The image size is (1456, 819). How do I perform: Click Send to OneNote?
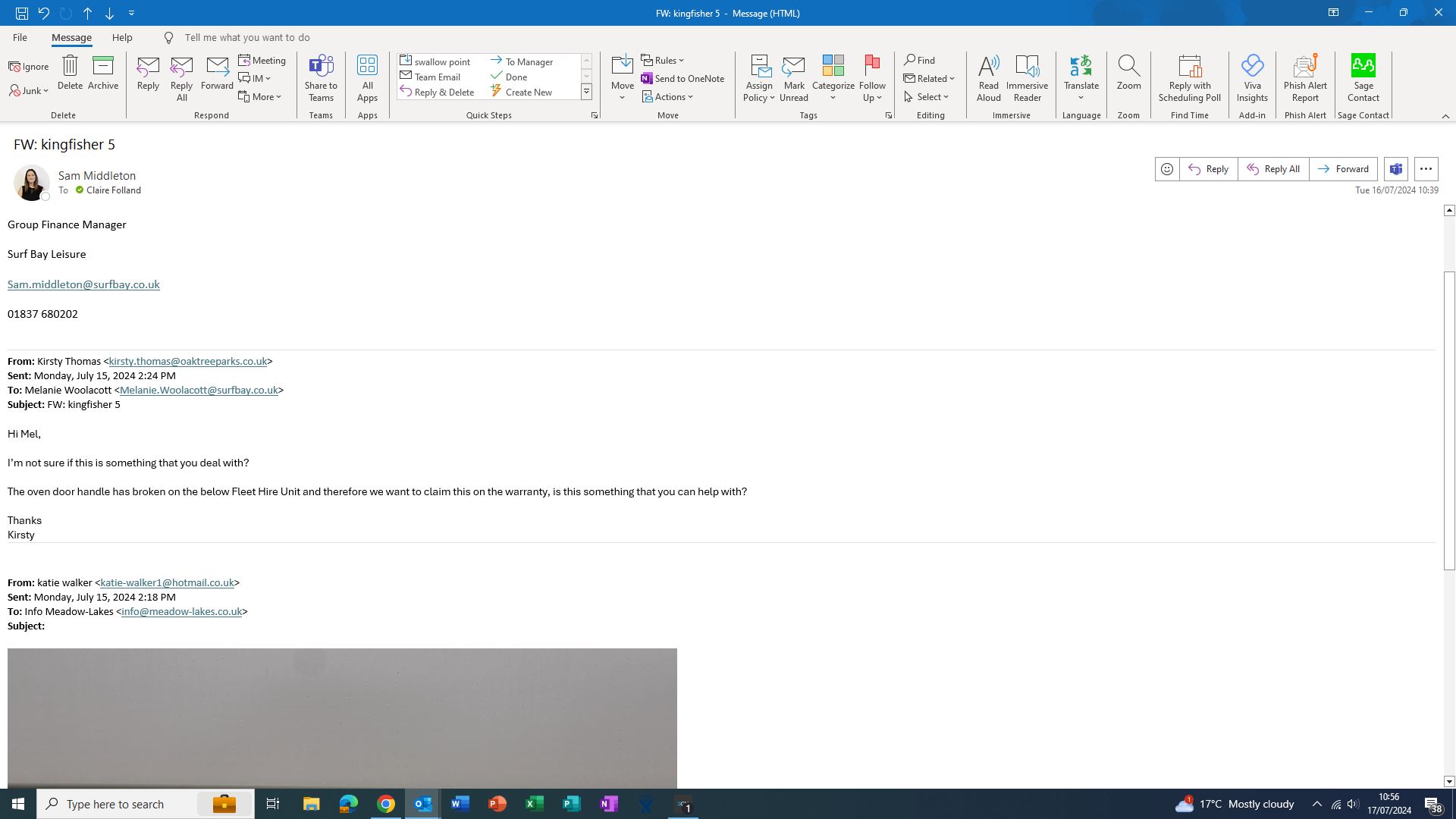pyautogui.click(x=682, y=79)
